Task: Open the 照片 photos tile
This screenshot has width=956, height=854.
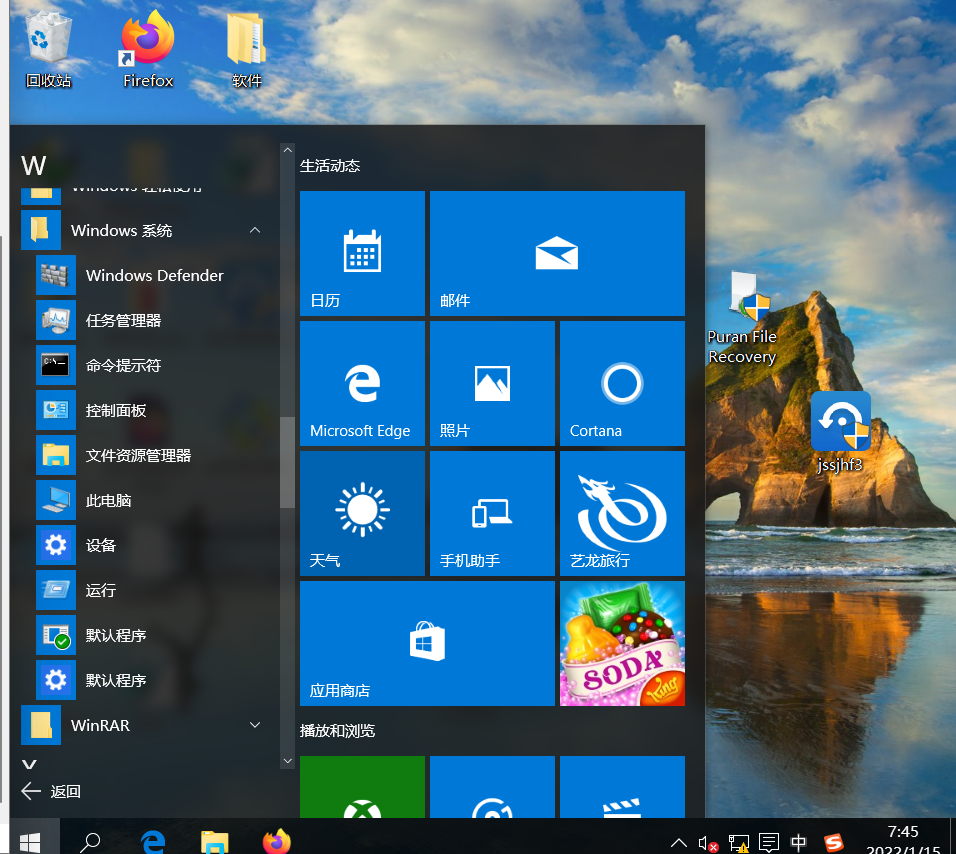Action: [x=492, y=383]
